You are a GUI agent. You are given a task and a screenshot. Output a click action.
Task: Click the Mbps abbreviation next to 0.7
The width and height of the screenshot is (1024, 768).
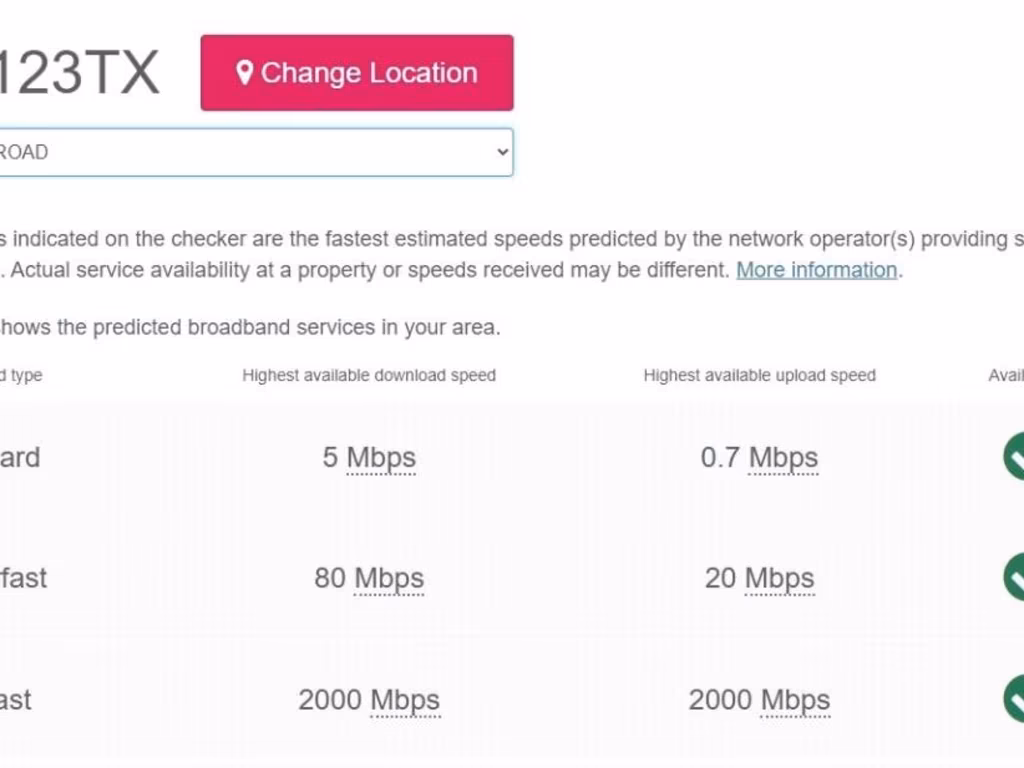784,458
